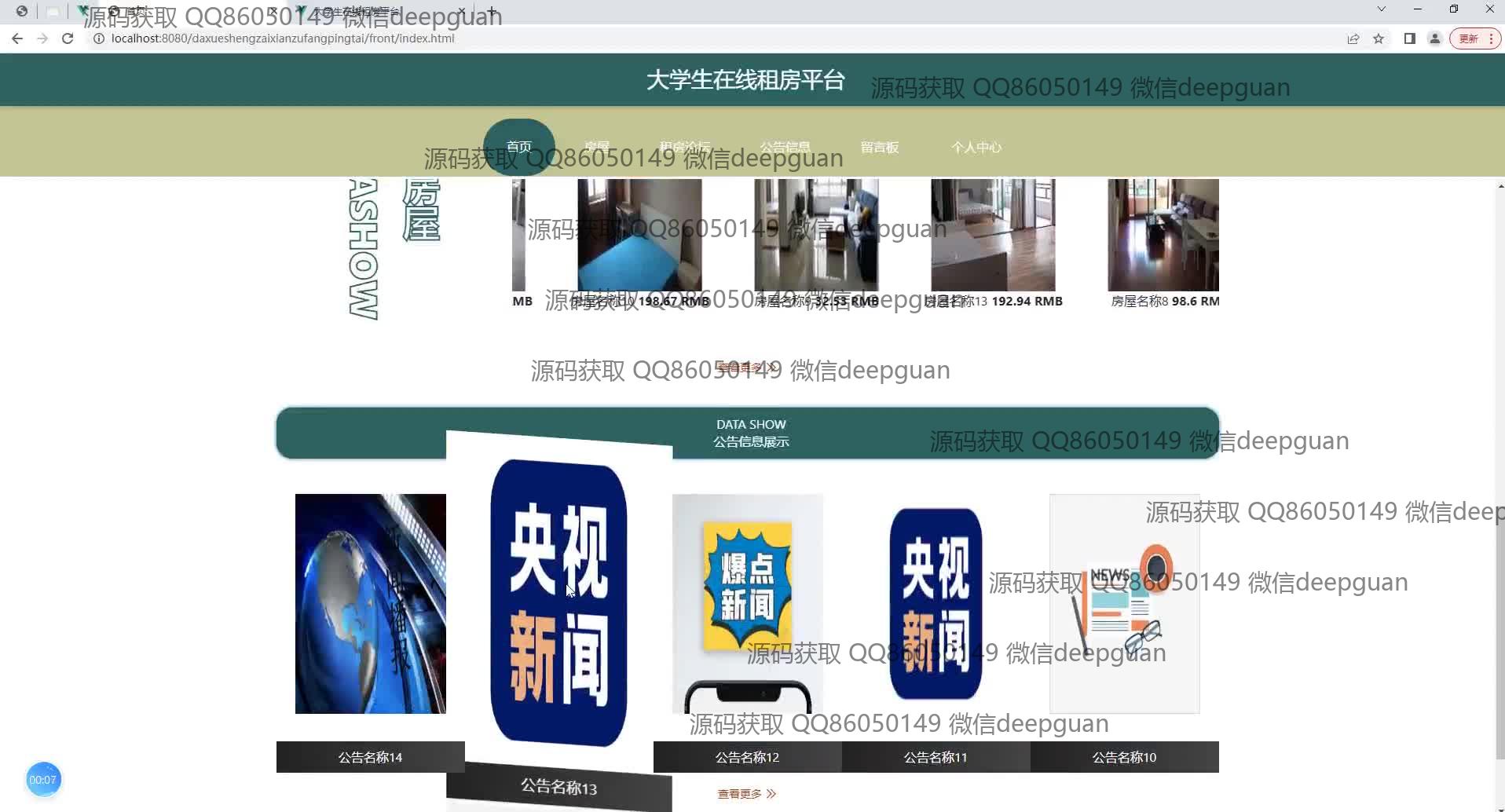The height and width of the screenshot is (812, 1505).
Task: Switch to the 大学生在线租房平台 browser tab
Action: tap(381, 11)
